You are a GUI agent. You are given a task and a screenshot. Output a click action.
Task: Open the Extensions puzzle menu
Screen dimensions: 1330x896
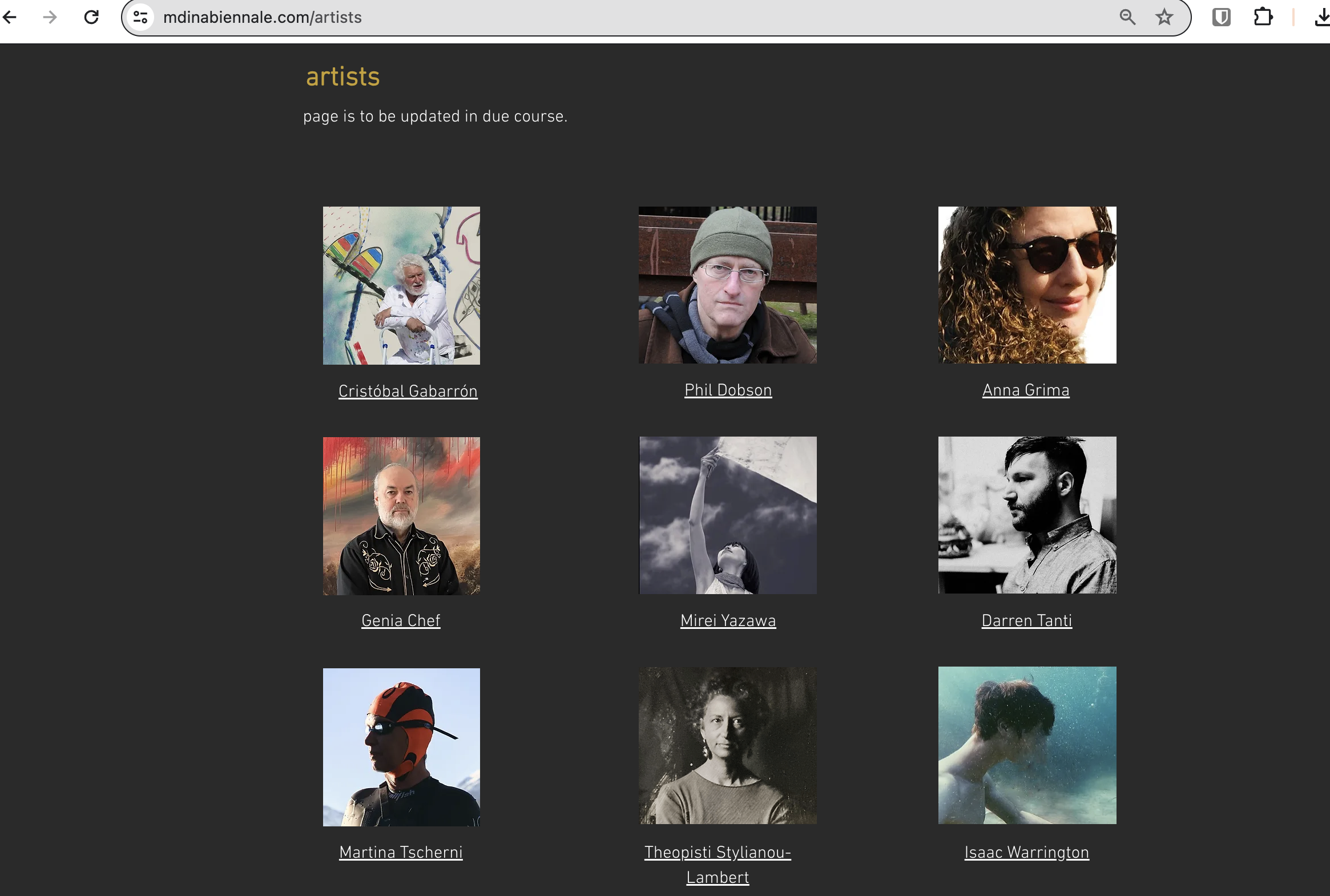tap(1263, 17)
